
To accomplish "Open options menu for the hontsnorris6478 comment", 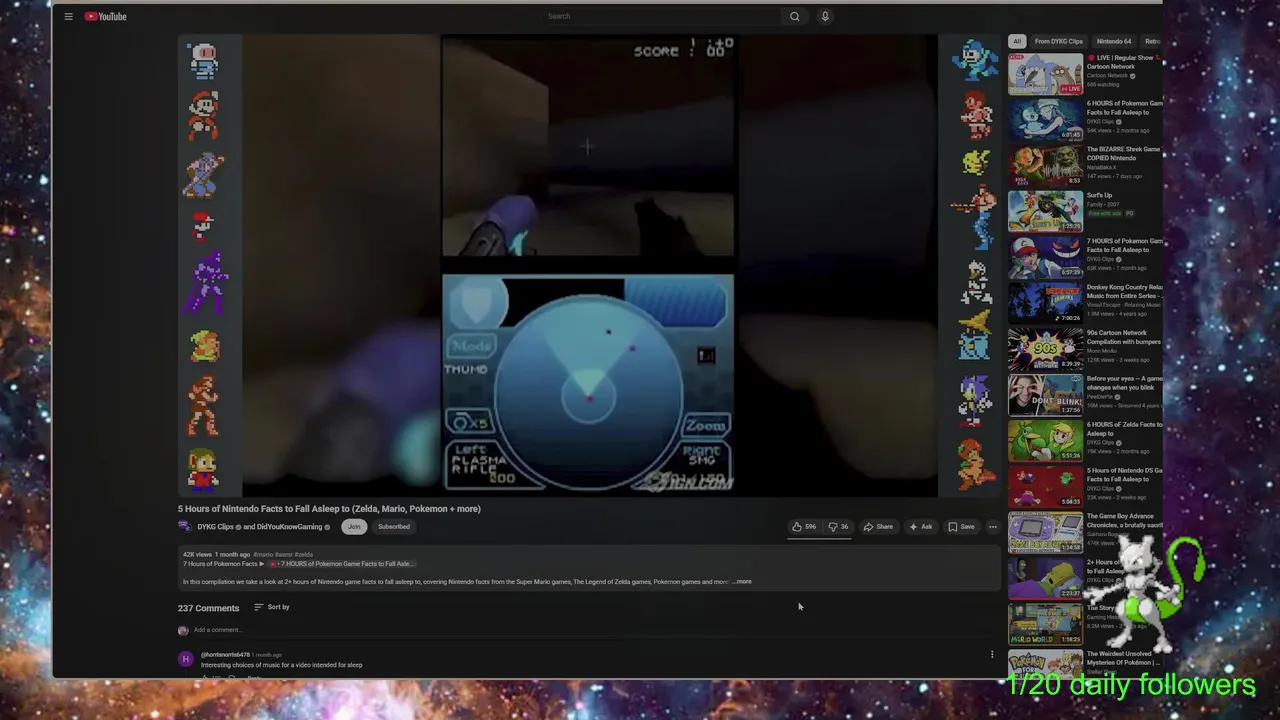I will pos(992,655).
